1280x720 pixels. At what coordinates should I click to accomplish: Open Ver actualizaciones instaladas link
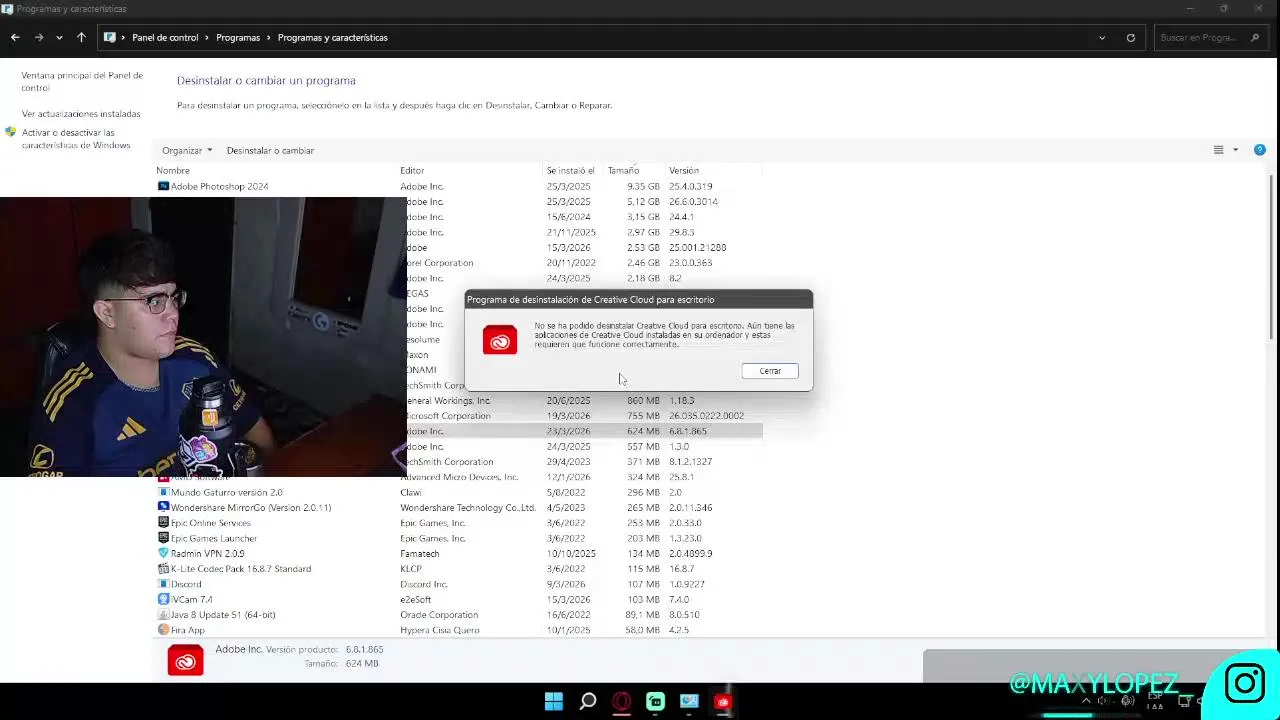81,114
